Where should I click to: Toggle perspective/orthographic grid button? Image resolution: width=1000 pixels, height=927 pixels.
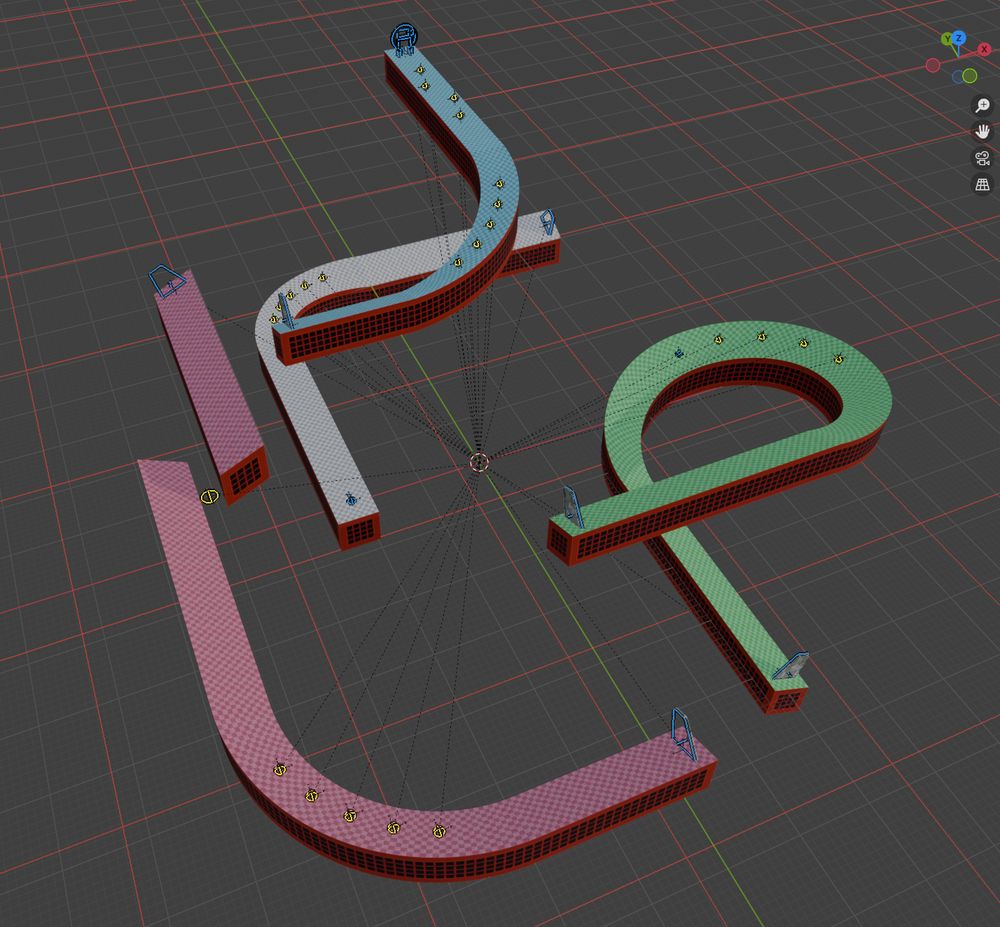click(982, 184)
